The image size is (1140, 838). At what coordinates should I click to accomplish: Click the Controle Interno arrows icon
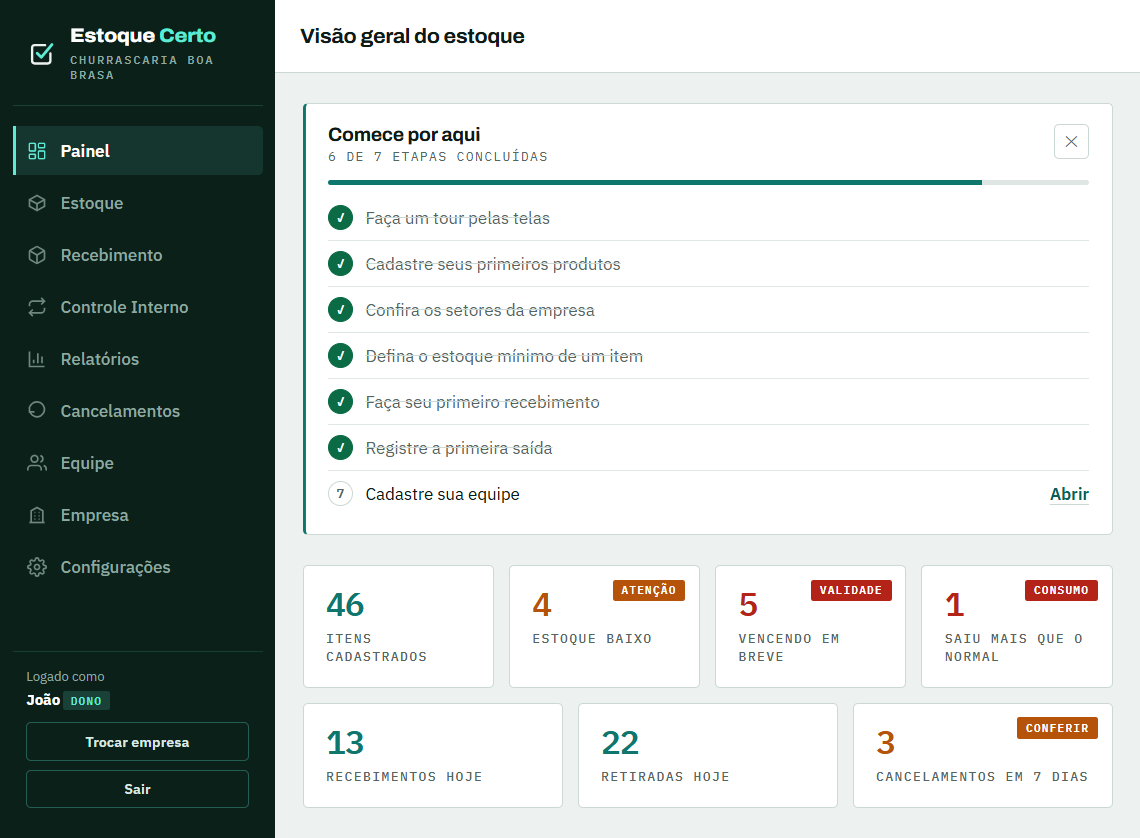(37, 307)
